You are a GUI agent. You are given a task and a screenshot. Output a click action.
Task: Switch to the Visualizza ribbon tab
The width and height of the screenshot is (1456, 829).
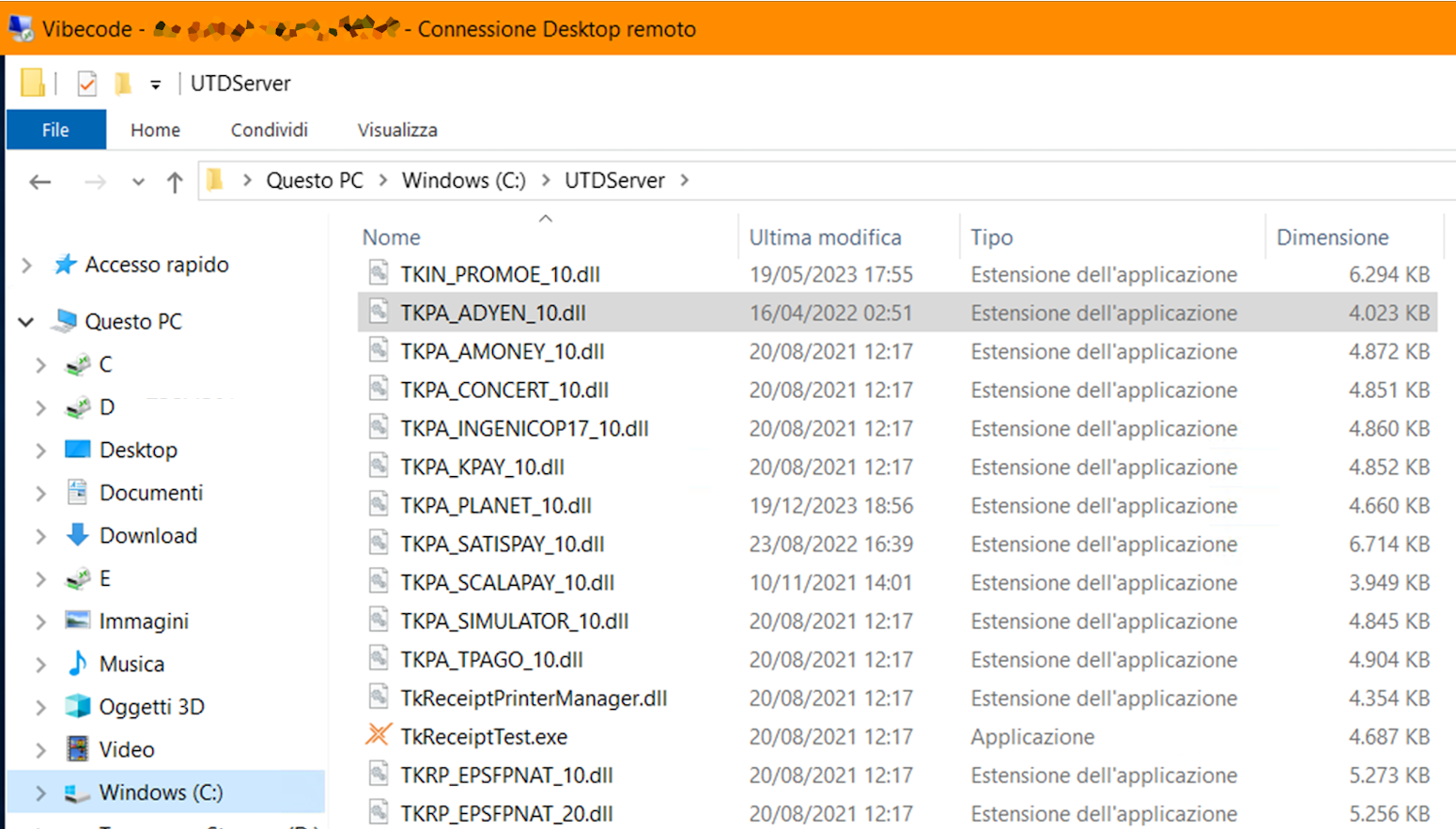[x=396, y=130]
